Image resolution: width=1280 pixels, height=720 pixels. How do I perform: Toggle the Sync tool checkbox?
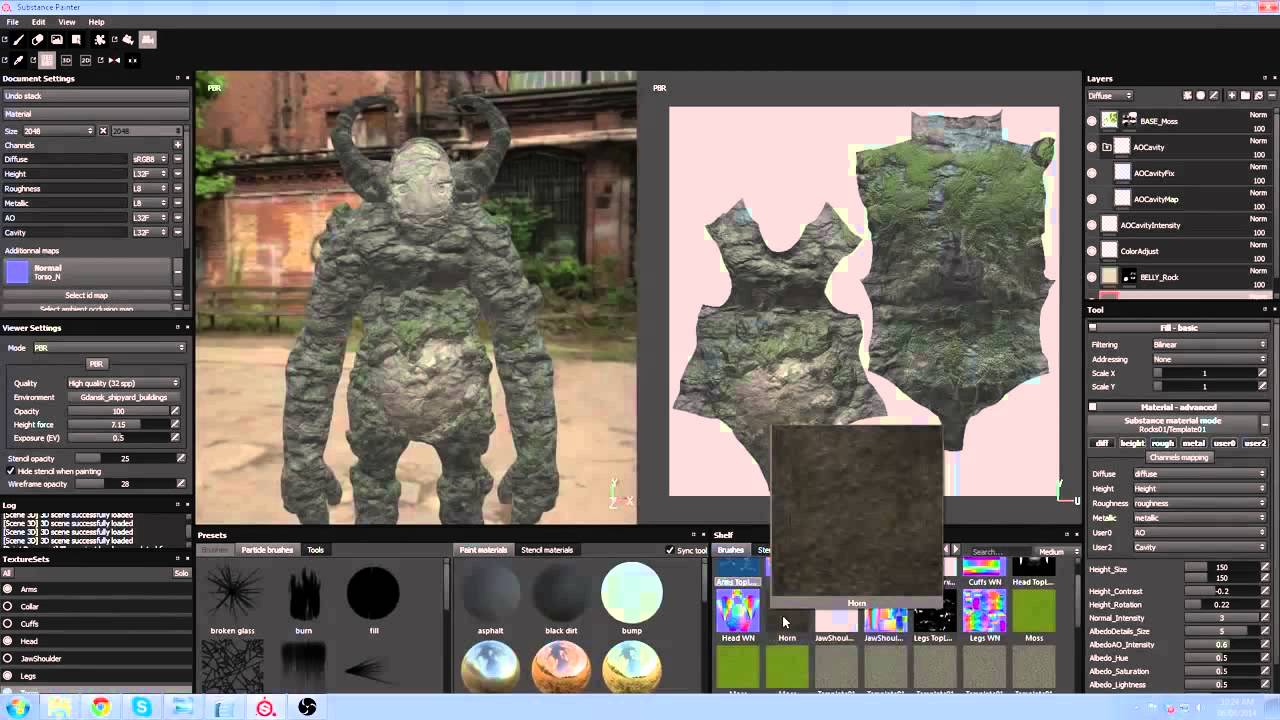[x=670, y=550]
